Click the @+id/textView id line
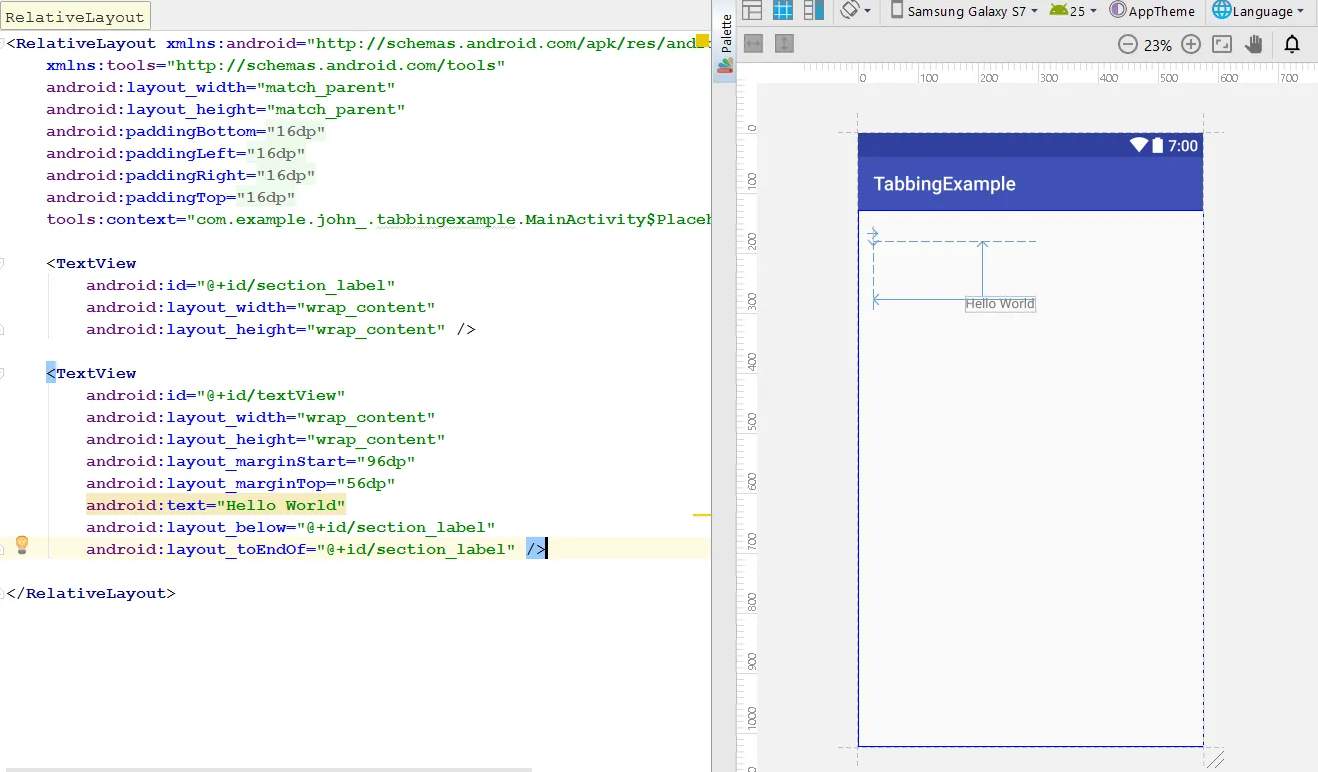The image size is (1318, 772). coord(216,395)
